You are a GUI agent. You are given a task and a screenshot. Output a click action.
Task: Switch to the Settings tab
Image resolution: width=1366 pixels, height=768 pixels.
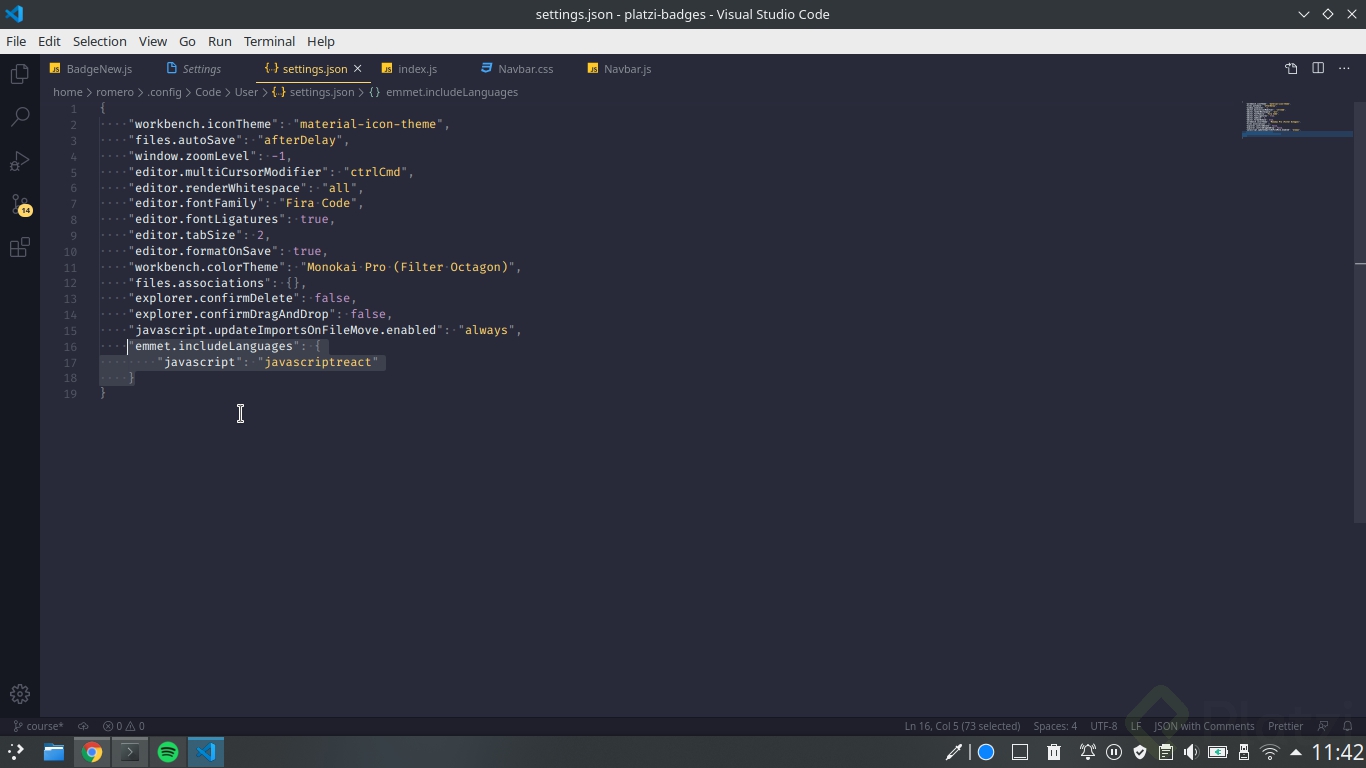pos(201,69)
